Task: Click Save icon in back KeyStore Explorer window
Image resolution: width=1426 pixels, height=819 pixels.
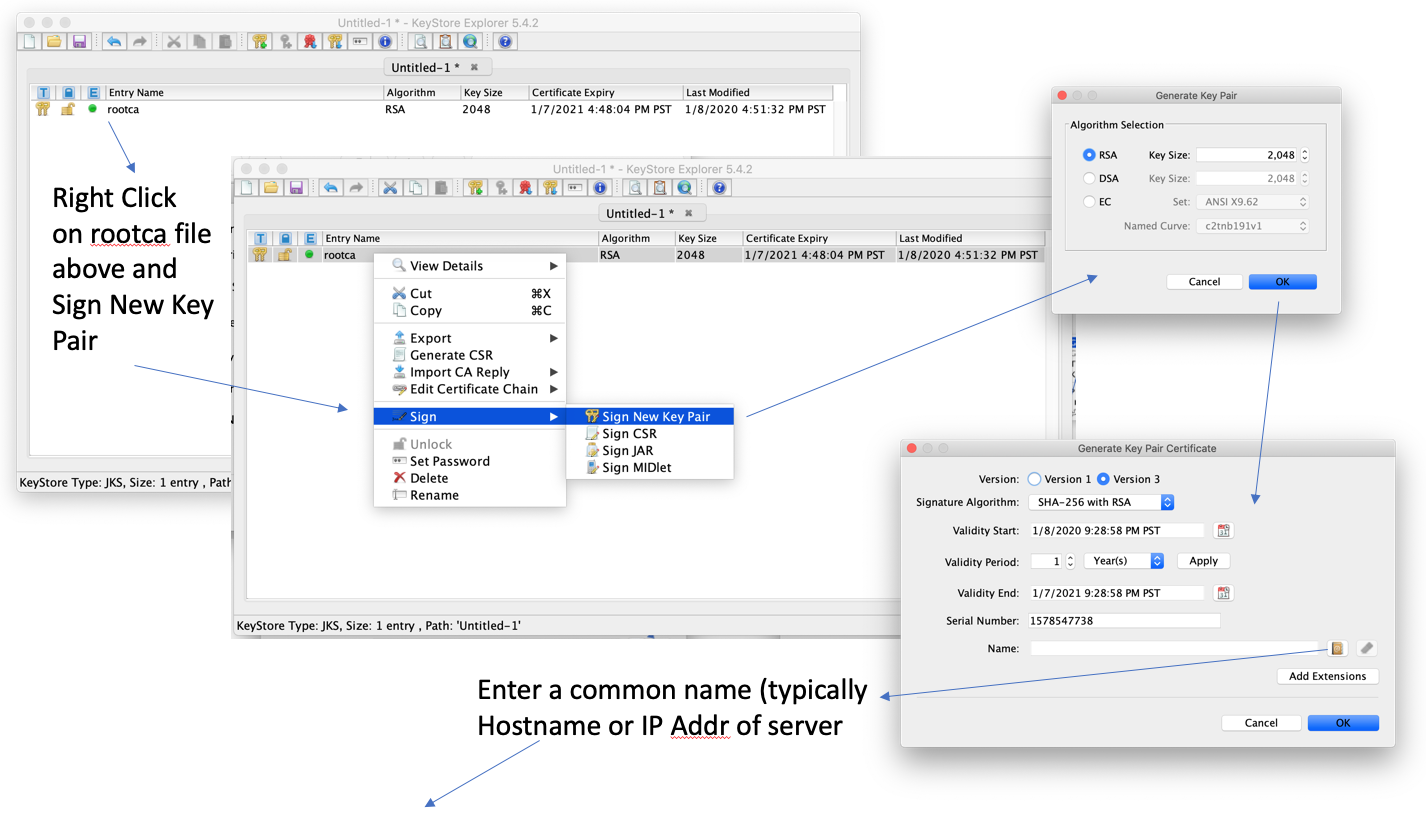Action: pos(79,42)
